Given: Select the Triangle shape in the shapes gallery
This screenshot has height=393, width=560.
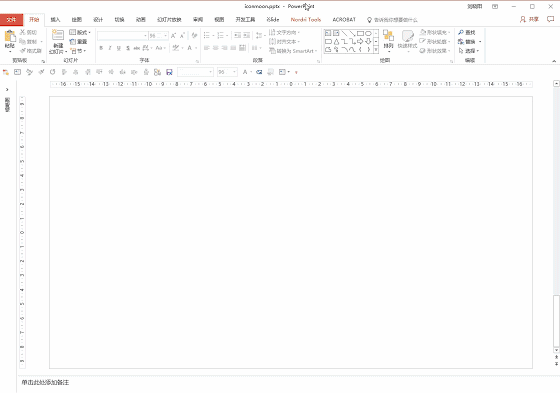Looking at the screenshot, I should (x=336, y=41).
